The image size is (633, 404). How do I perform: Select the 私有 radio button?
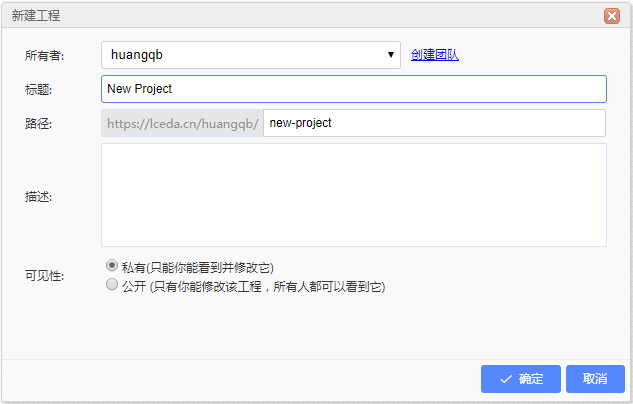click(112, 266)
